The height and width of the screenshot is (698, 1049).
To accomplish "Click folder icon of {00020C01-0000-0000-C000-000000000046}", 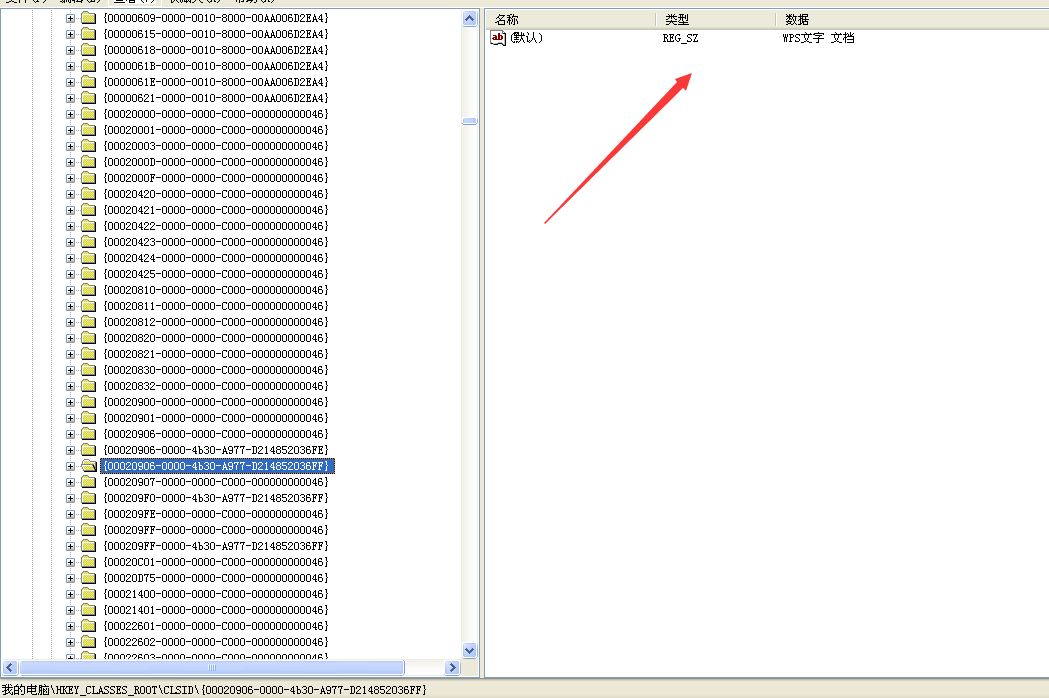I will (x=88, y=562).
